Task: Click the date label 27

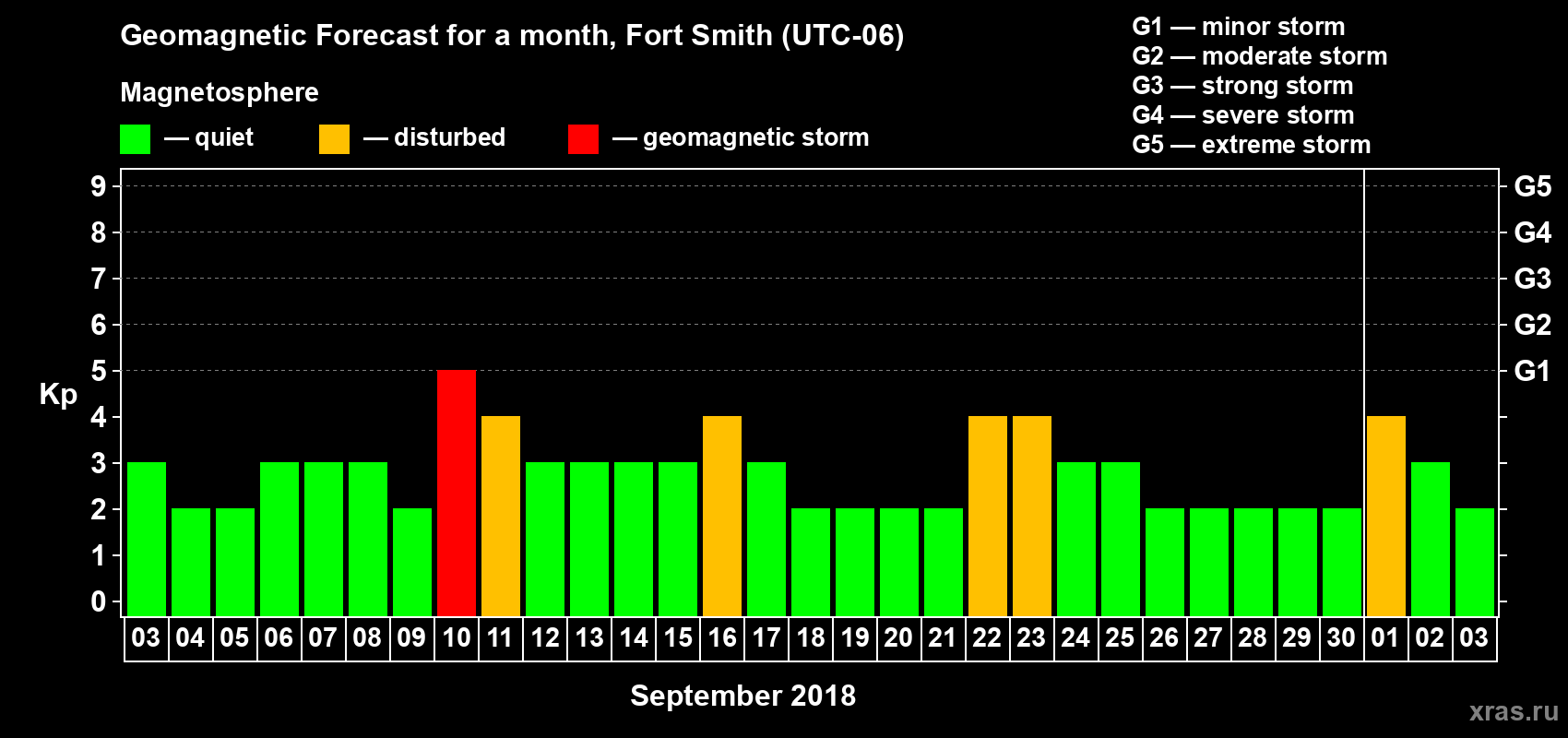Action: (1208, 638)
